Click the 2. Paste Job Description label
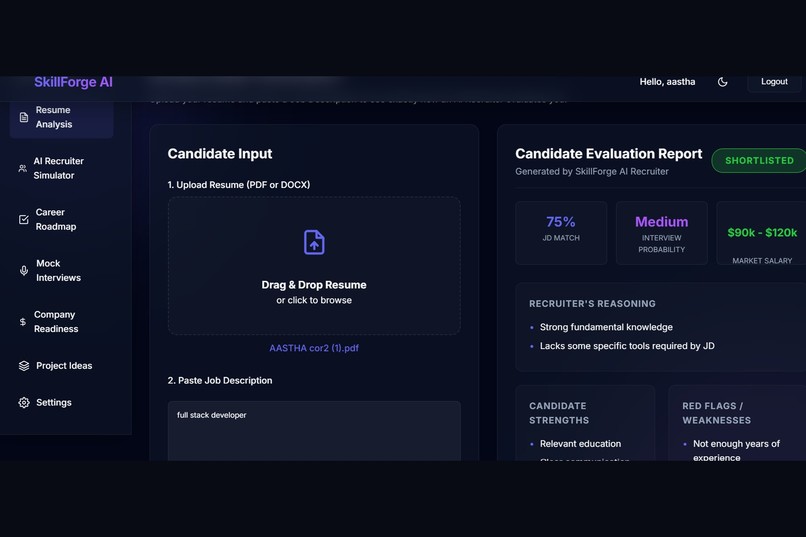Viewport: 806px width, 537px height. 219,380
